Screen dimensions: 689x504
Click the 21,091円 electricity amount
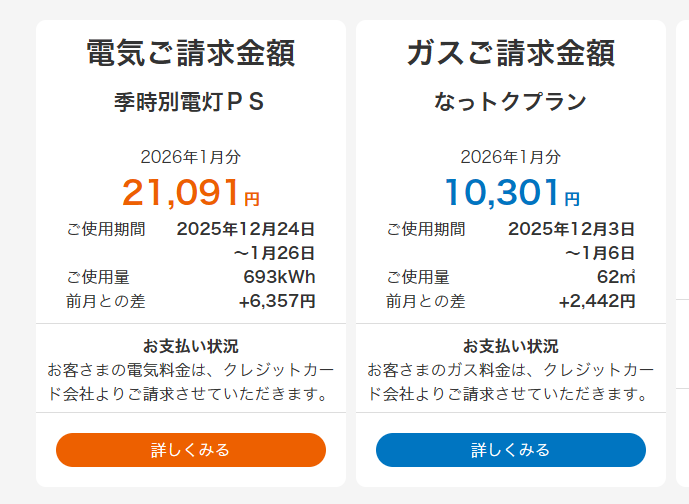coord(190,191)
